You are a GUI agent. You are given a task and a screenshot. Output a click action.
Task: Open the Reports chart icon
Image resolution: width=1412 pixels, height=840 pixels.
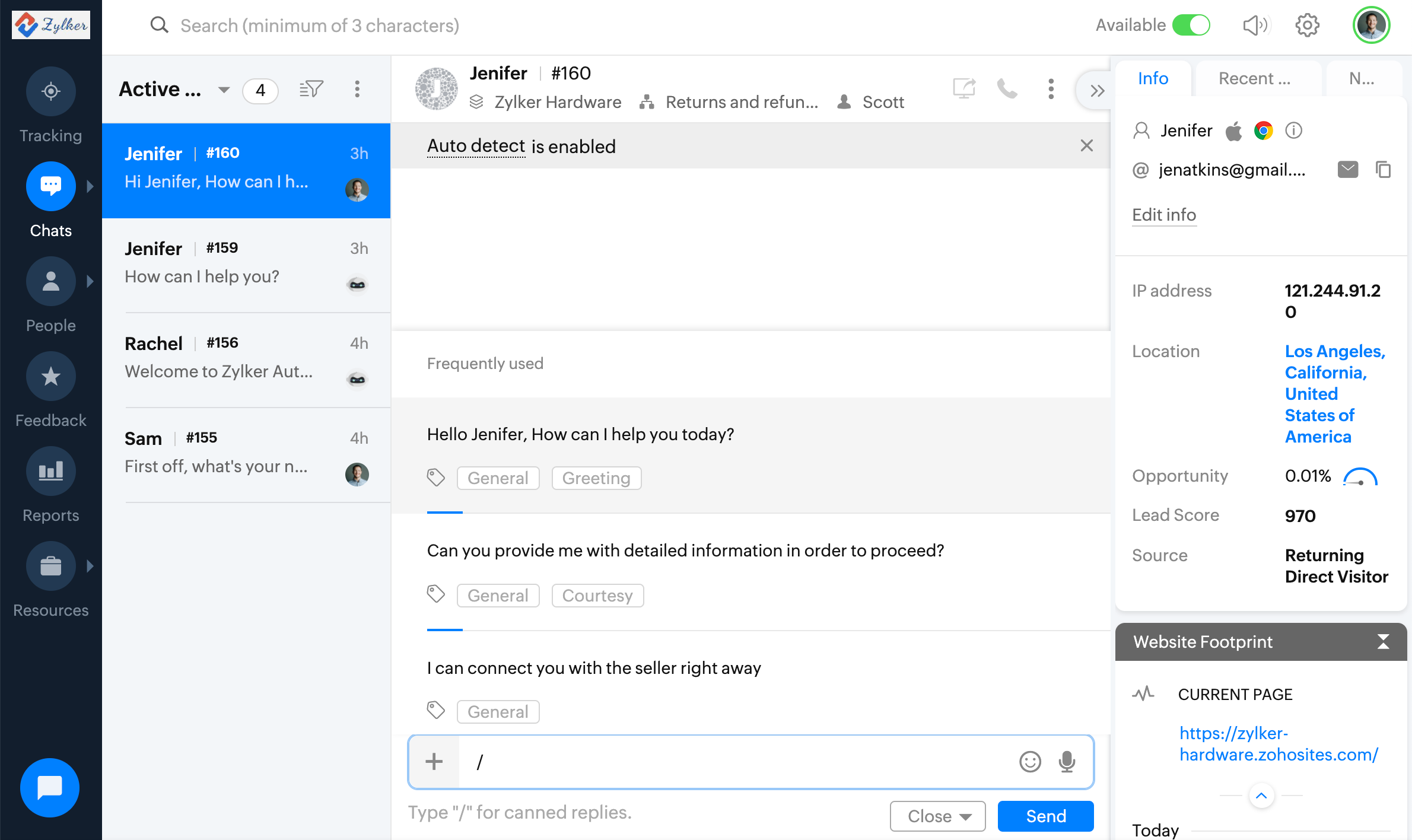tap(51, 471)
